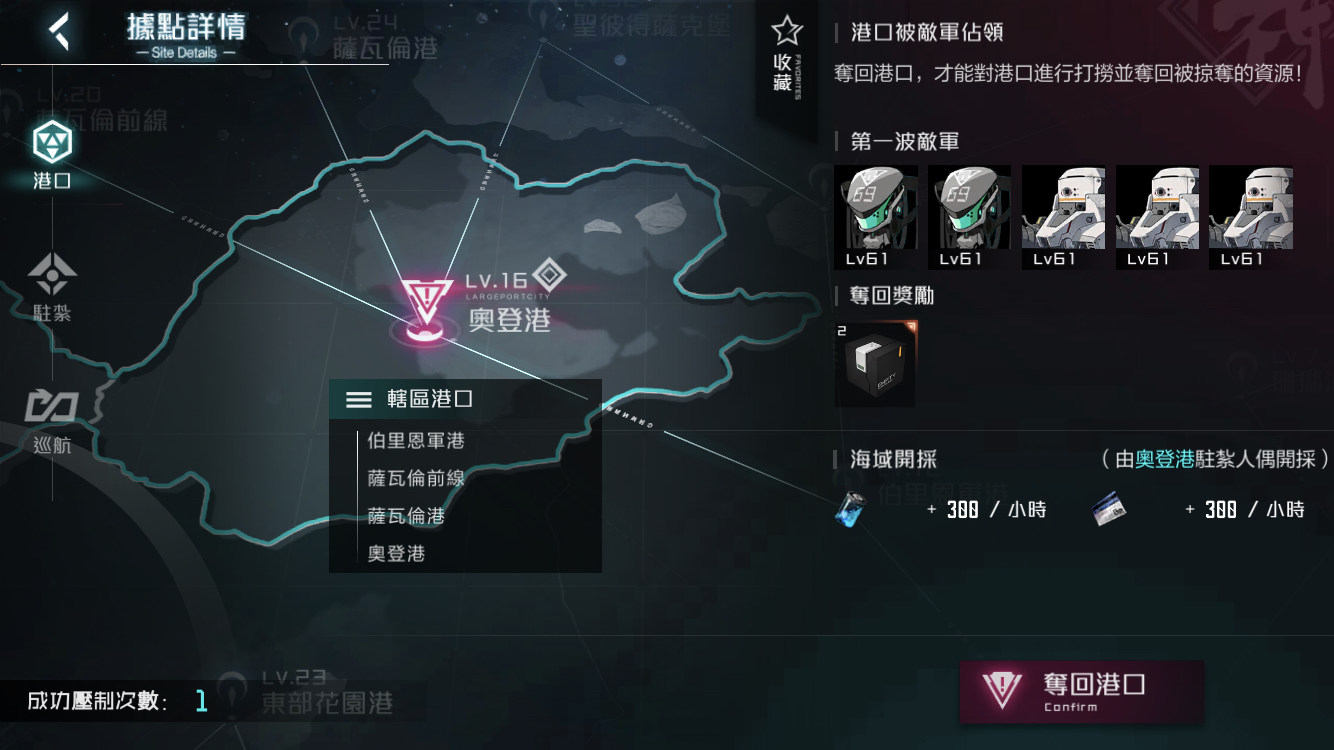Inspect the first Lv61 green enemy portrait
Viewport: 1334px width, 750px height.
tap(875, 217)
